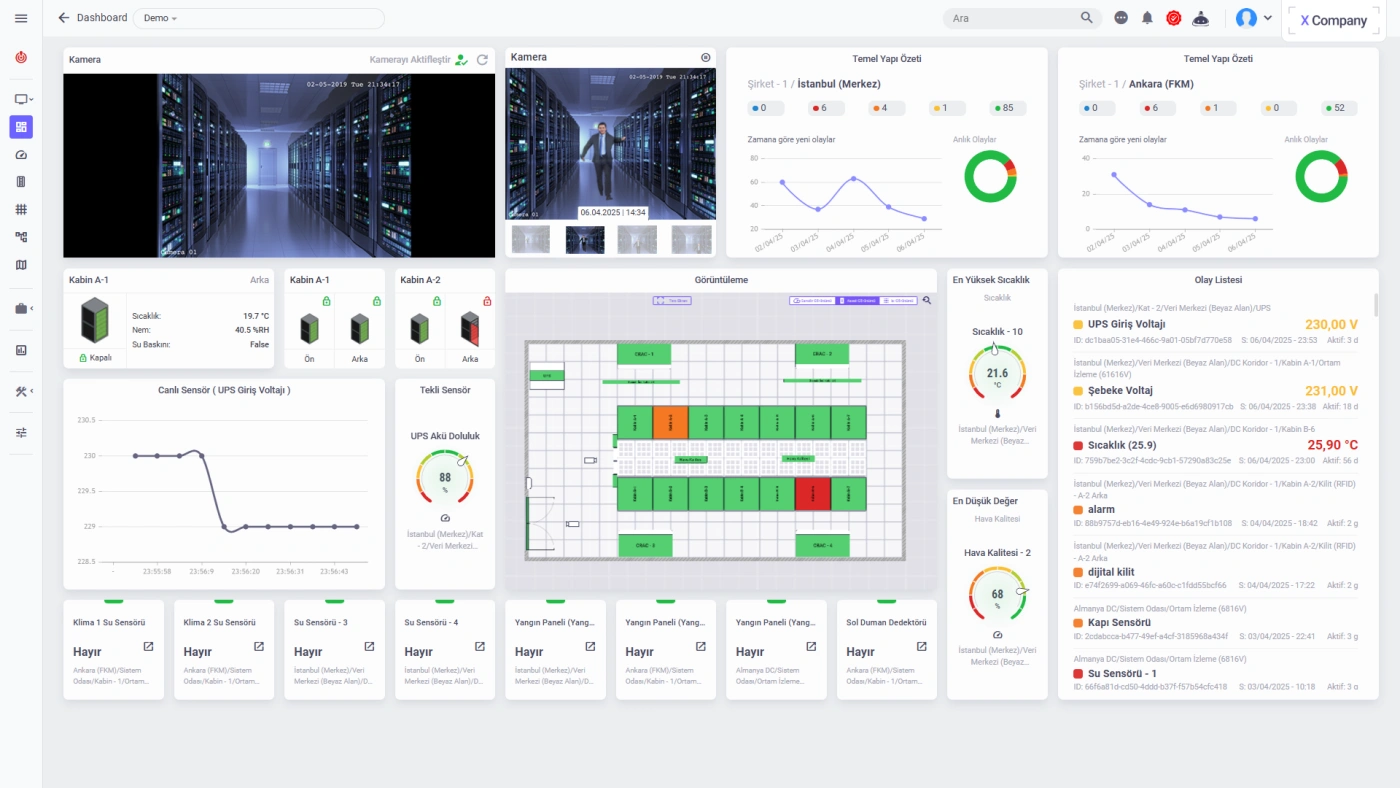1400x788 pixels.
Task: Click the zoom magnifier in Görüntüleme panel
Action: coord(927,300)
